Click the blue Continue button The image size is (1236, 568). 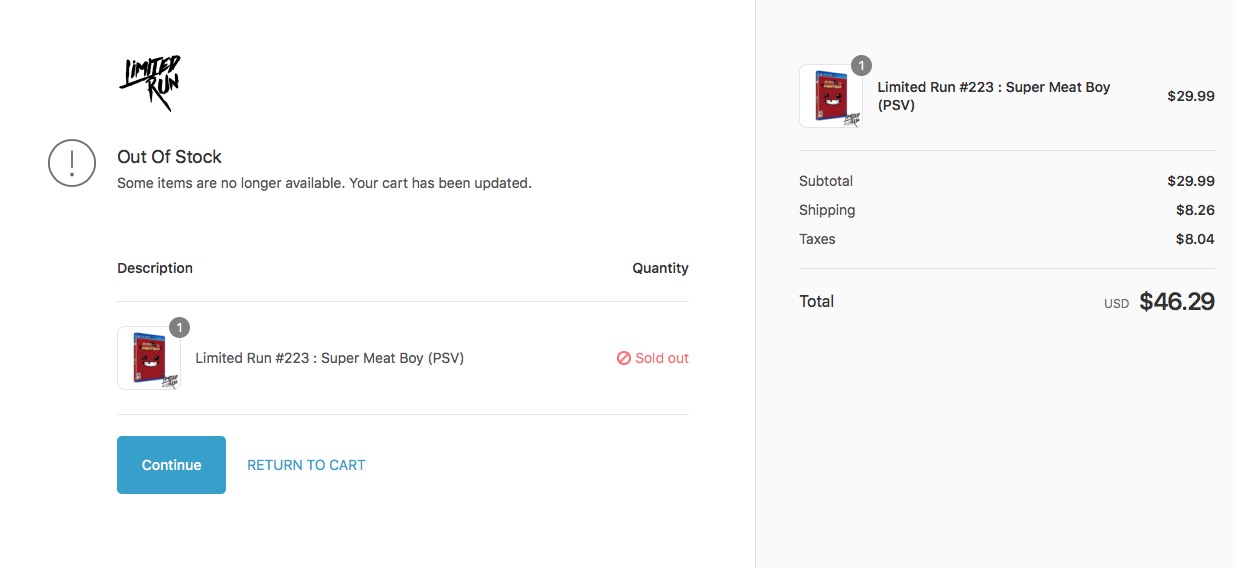coord(171,465)
